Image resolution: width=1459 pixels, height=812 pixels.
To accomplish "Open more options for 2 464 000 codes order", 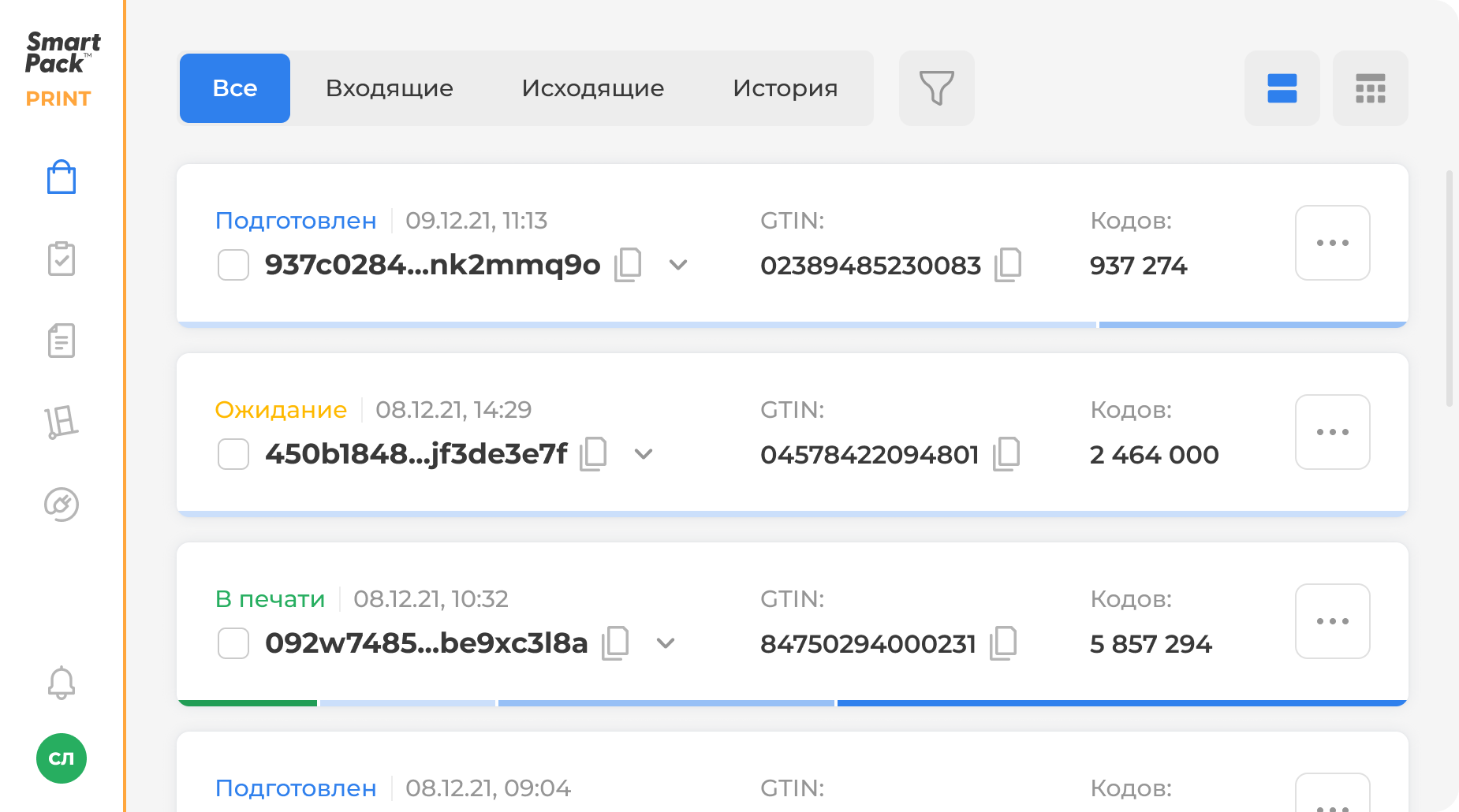I will coord(1333,432).
